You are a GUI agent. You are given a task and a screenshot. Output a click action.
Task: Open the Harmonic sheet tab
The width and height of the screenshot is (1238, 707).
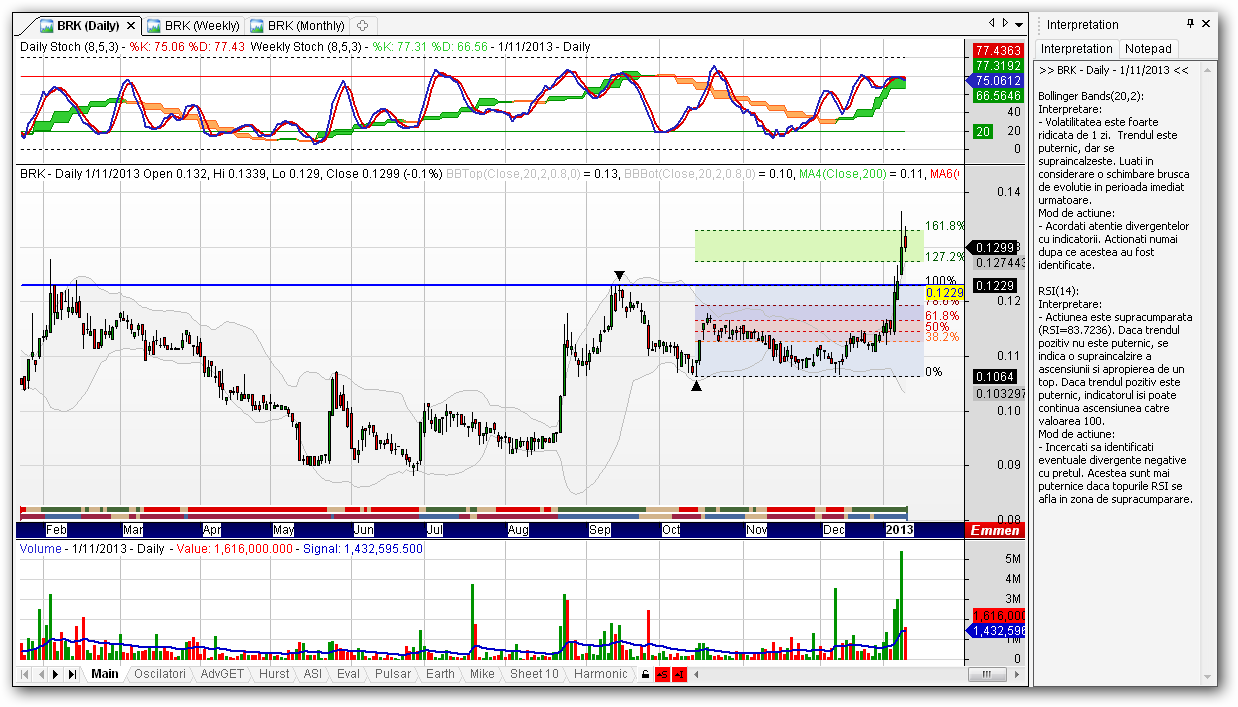pyautogui.click(x=601, y=674)
